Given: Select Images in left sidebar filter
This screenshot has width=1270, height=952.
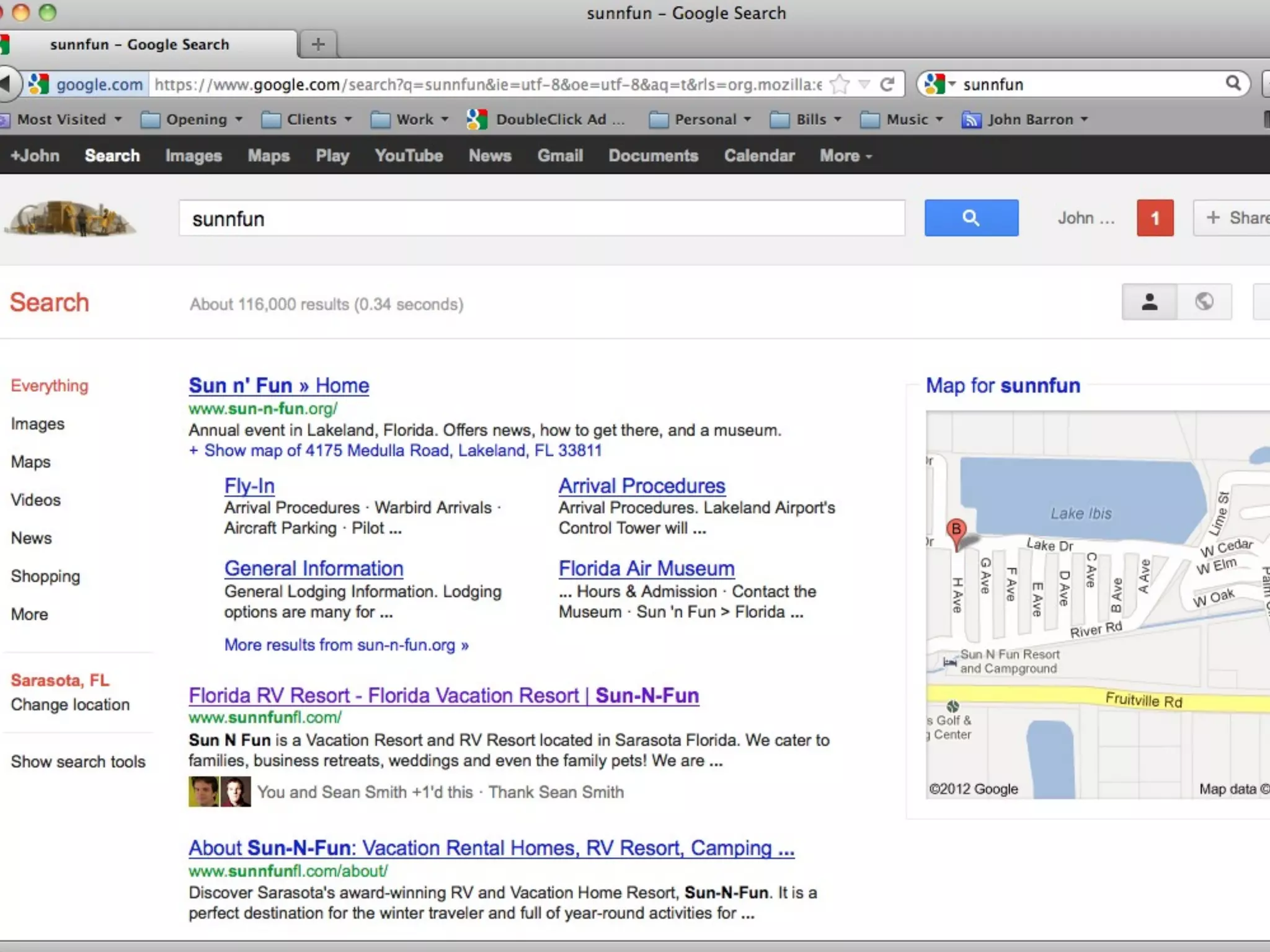Looking at the screenshot, I should pos(37,424).
